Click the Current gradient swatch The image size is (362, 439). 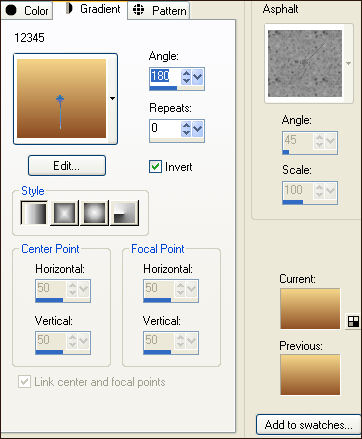coord(310,309)
